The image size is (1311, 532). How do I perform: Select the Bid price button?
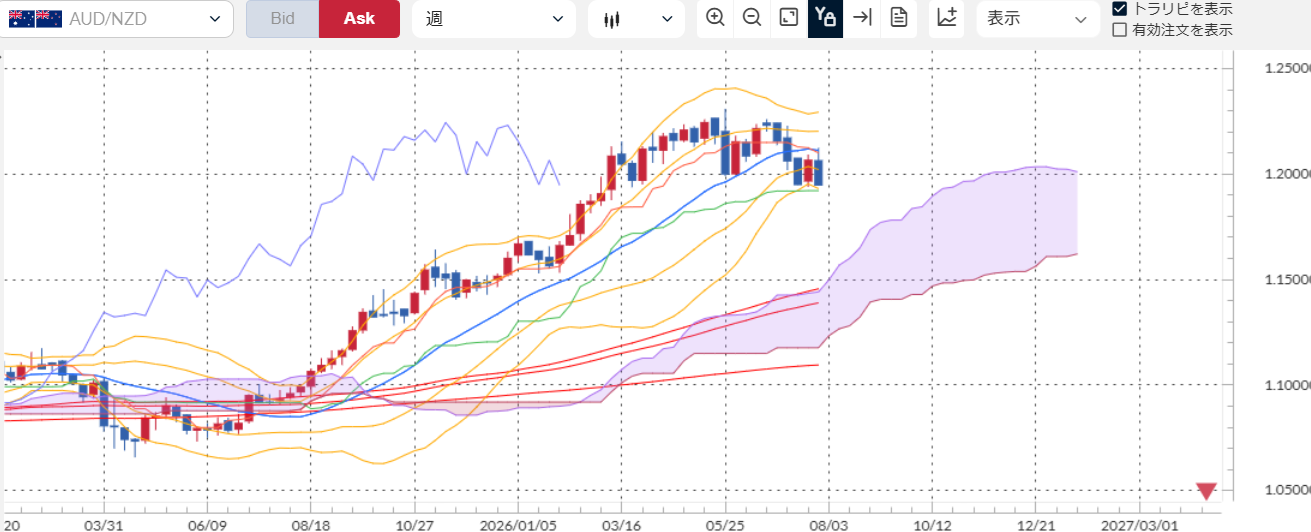pyautogui.click(x=282, y=18)
